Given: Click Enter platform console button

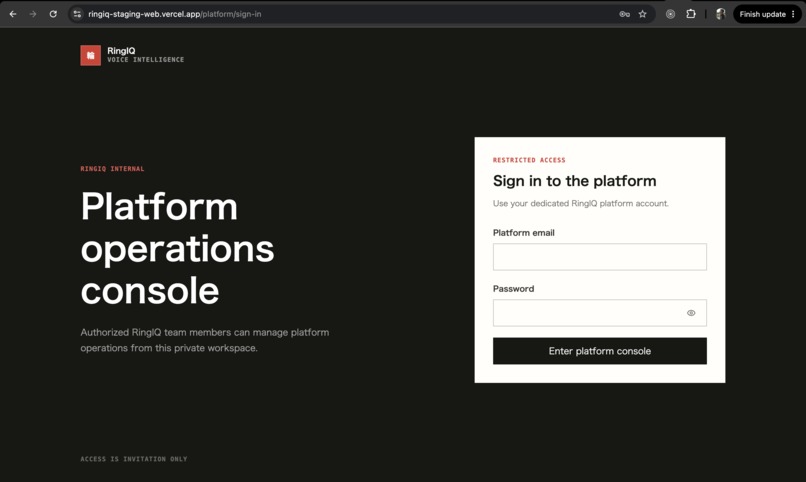Looking at the screenshot, I should [x=599, y=351].
